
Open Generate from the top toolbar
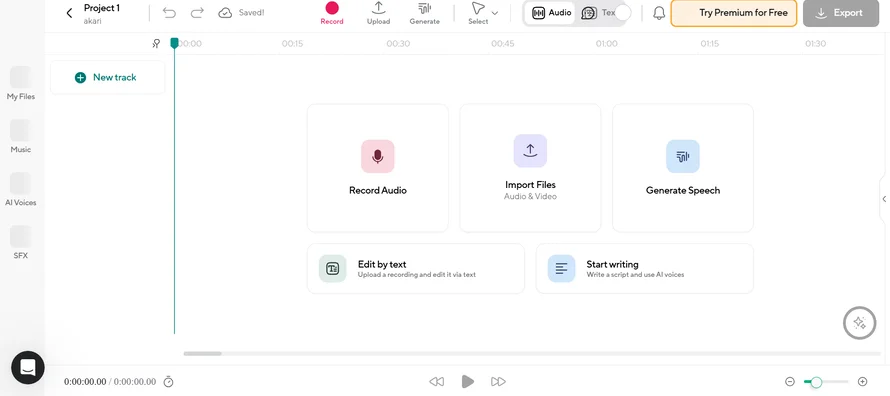coord(425,13)
